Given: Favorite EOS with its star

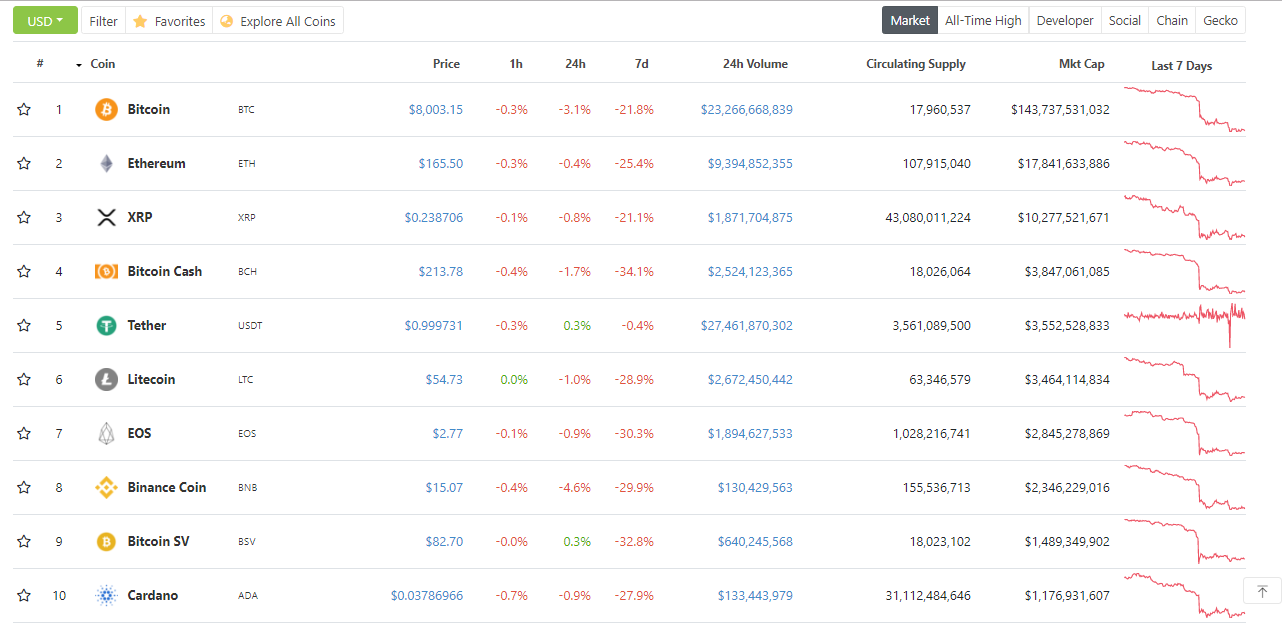Looking at the screenshot, I should click(24, 434).
